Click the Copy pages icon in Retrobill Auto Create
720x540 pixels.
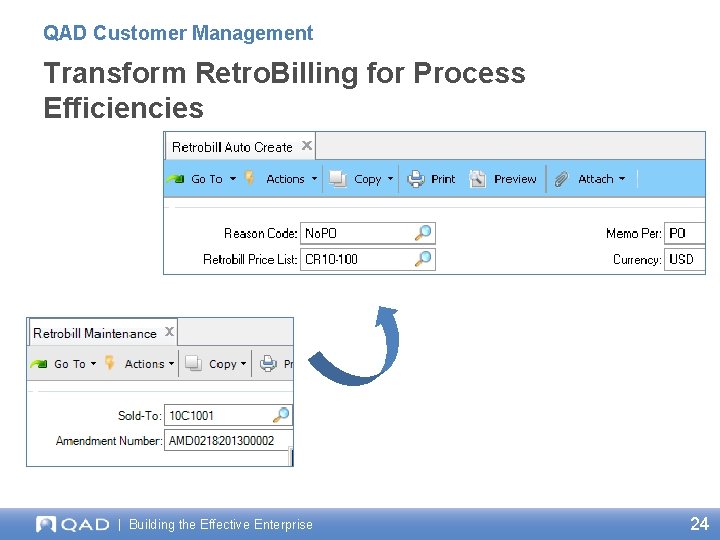[338, 179]
